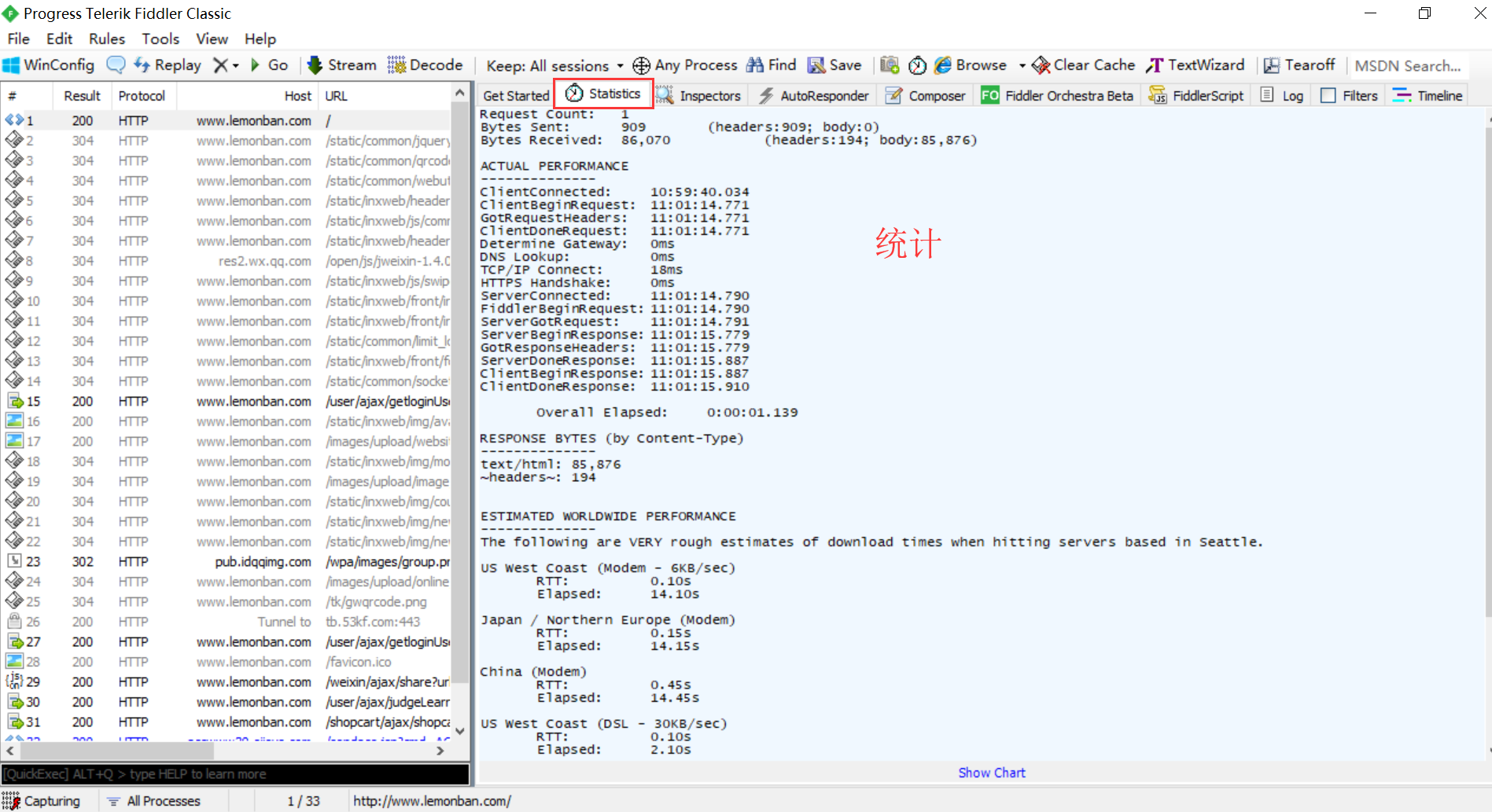Click the Tearoff button
This screenshot has height=812, width=1492.
[1299, 65]
